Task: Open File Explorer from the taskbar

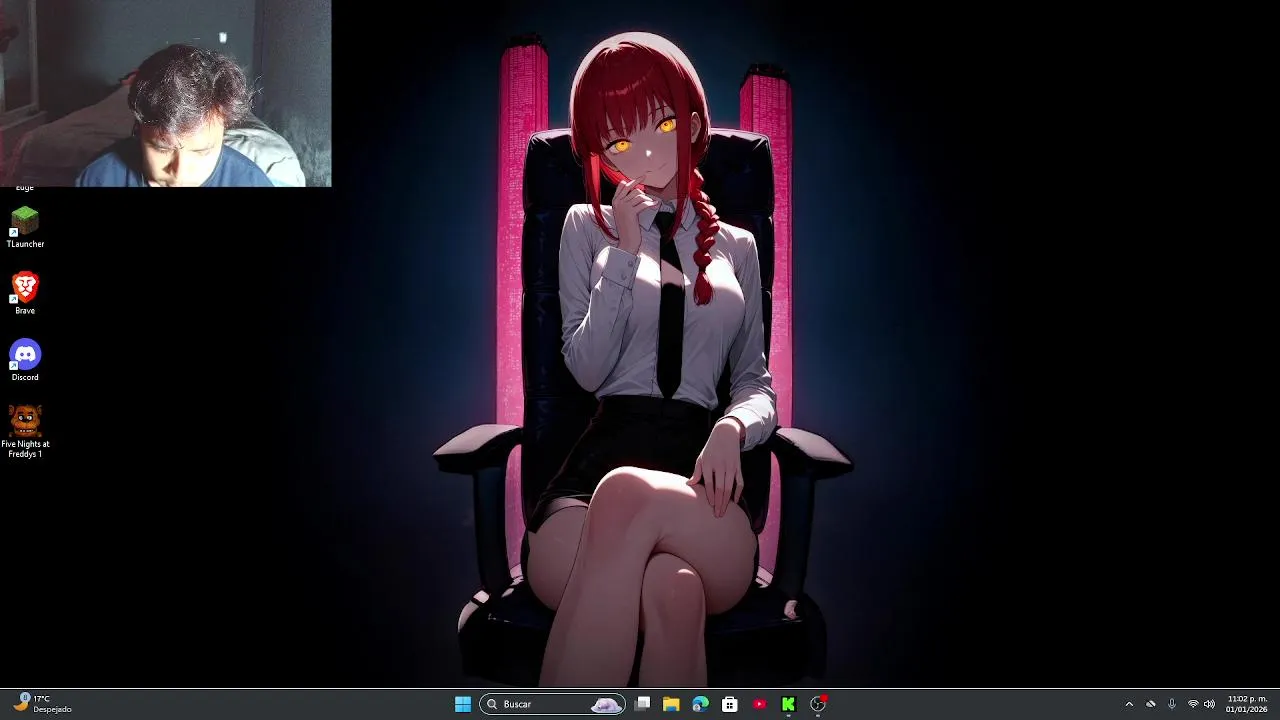Action: tap(671, 704)
